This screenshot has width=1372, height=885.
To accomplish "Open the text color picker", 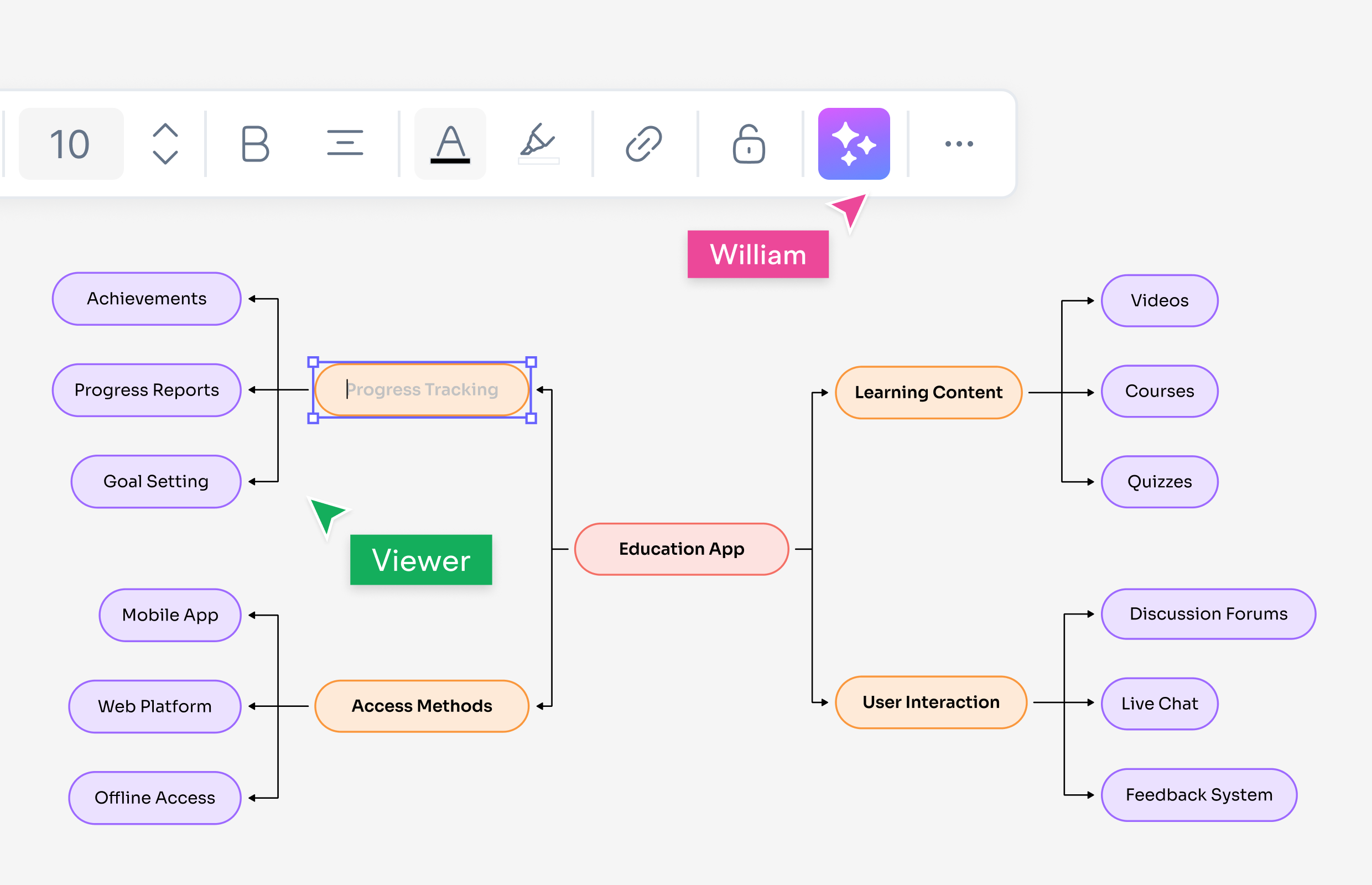I will 450,144.
